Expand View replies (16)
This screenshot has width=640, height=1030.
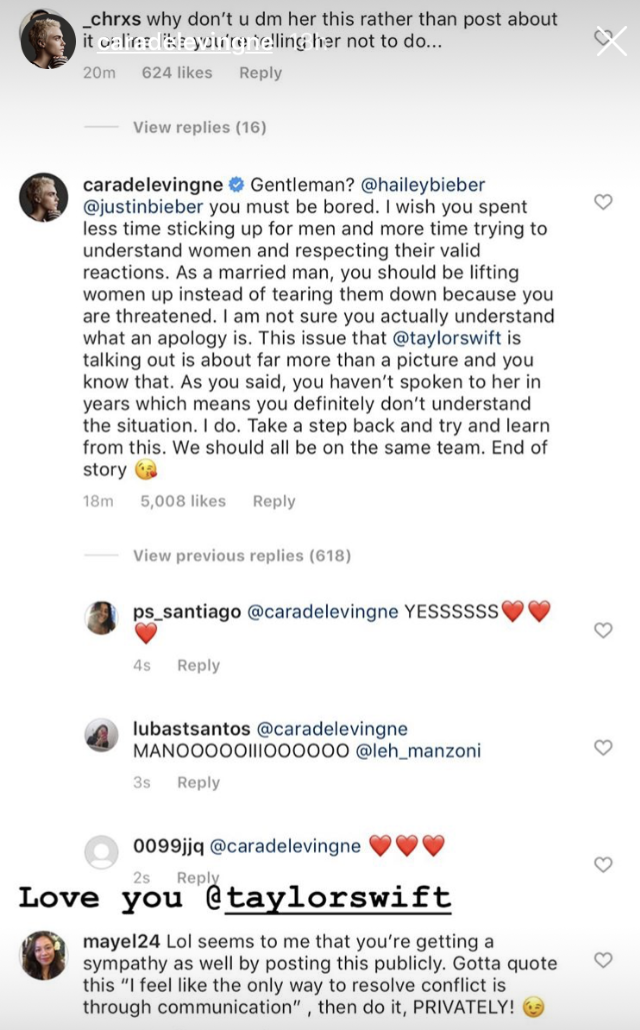click(x=199, y=127)
